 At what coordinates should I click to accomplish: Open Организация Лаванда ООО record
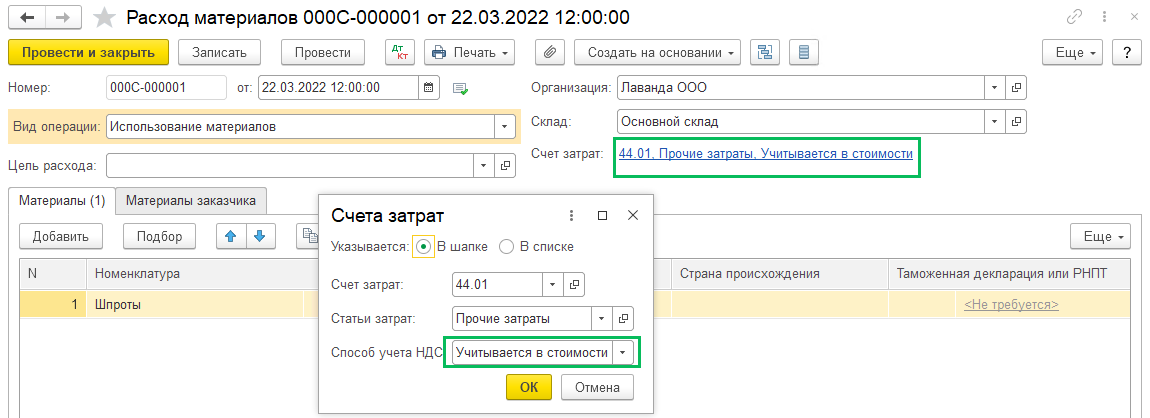pos(1016,87)
